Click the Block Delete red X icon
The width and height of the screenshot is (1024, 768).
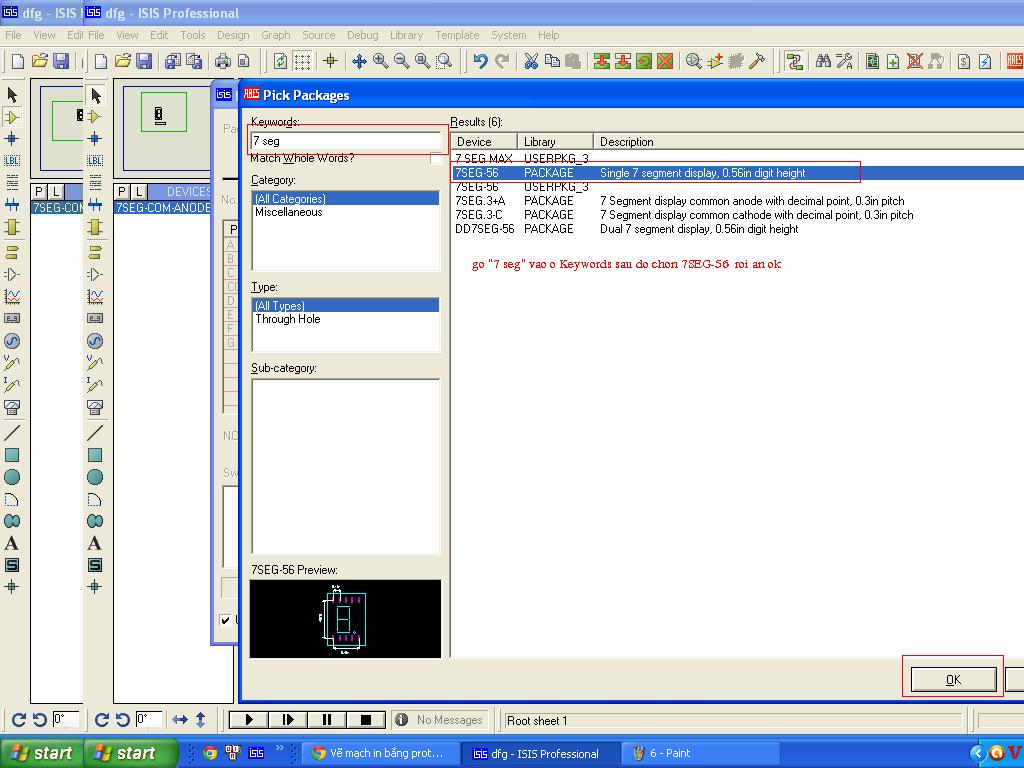point(665,61)
